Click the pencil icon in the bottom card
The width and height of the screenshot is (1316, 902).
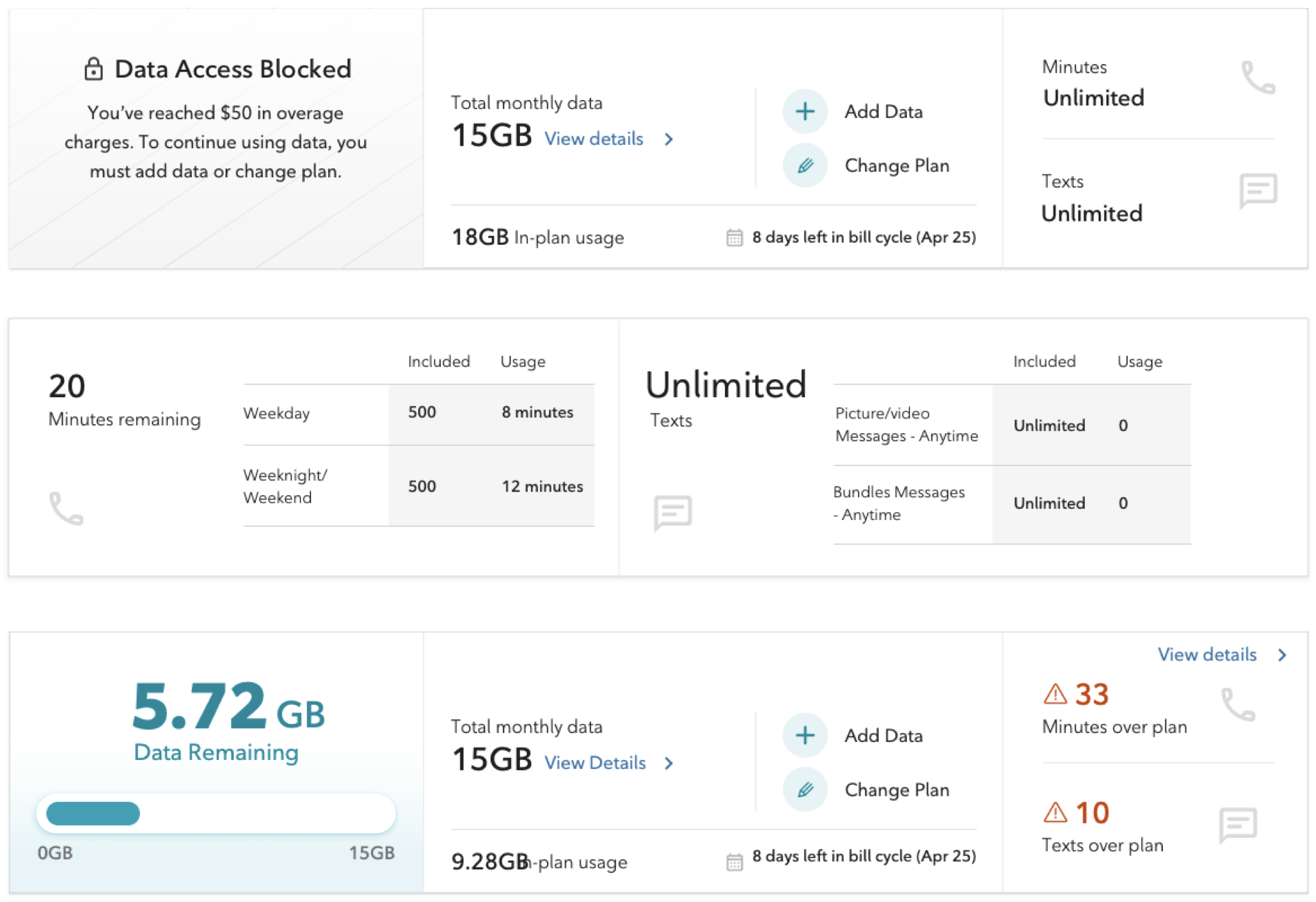tap(804, 790)
